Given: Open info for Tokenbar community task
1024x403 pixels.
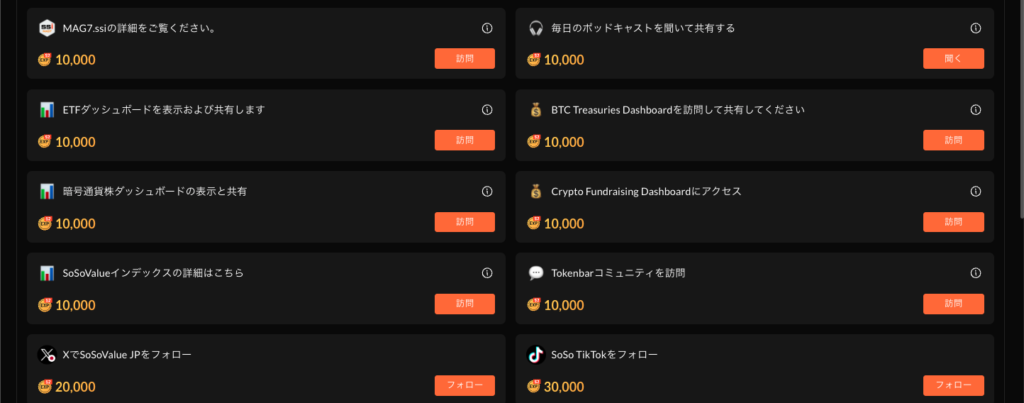Looking at the screenshot, I should click(x=975, y=272).
